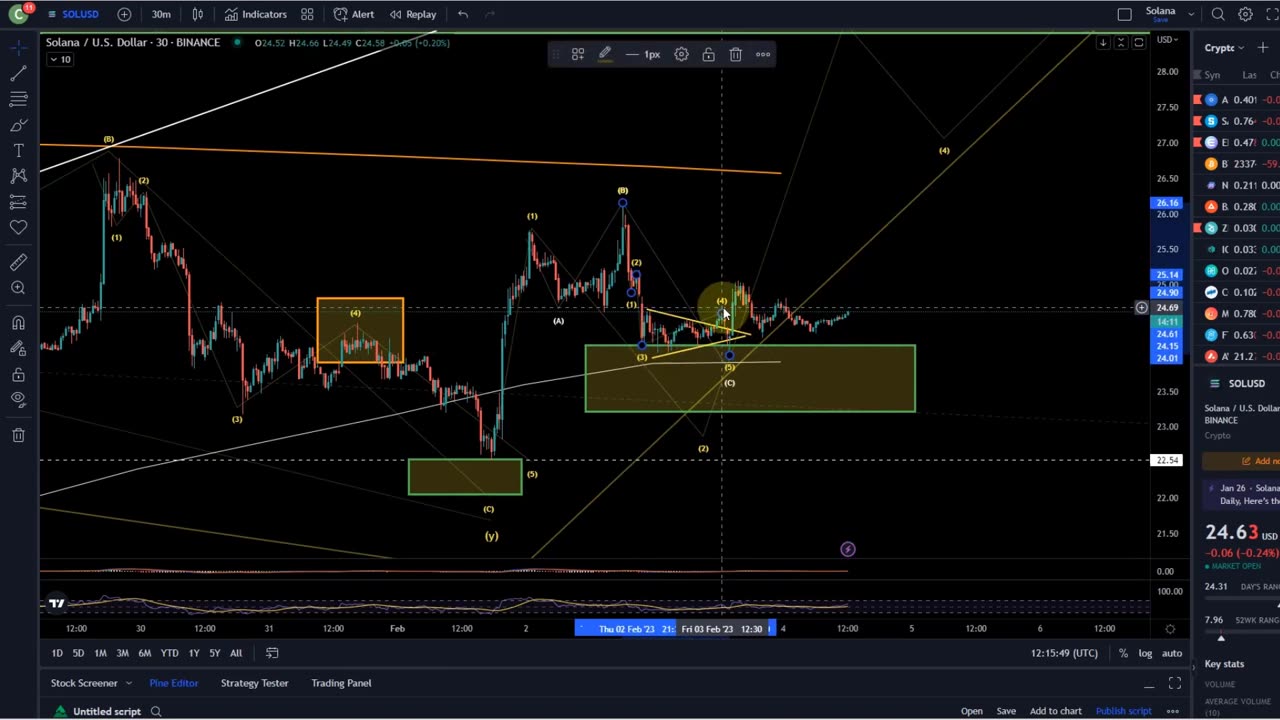
Task: Open drawing templates in floating toolbar
Action: [x=578, y=54]
